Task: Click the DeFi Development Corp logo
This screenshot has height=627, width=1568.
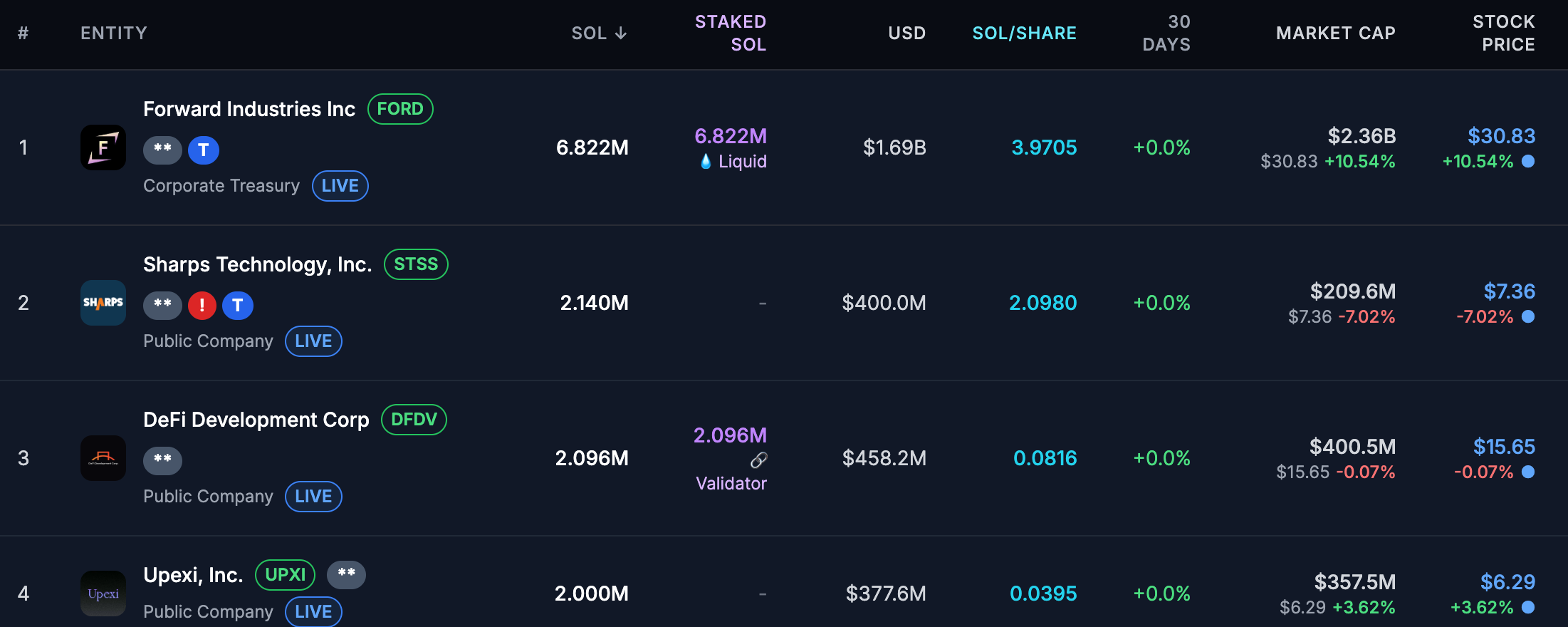Action: click(x=103, y=458)
